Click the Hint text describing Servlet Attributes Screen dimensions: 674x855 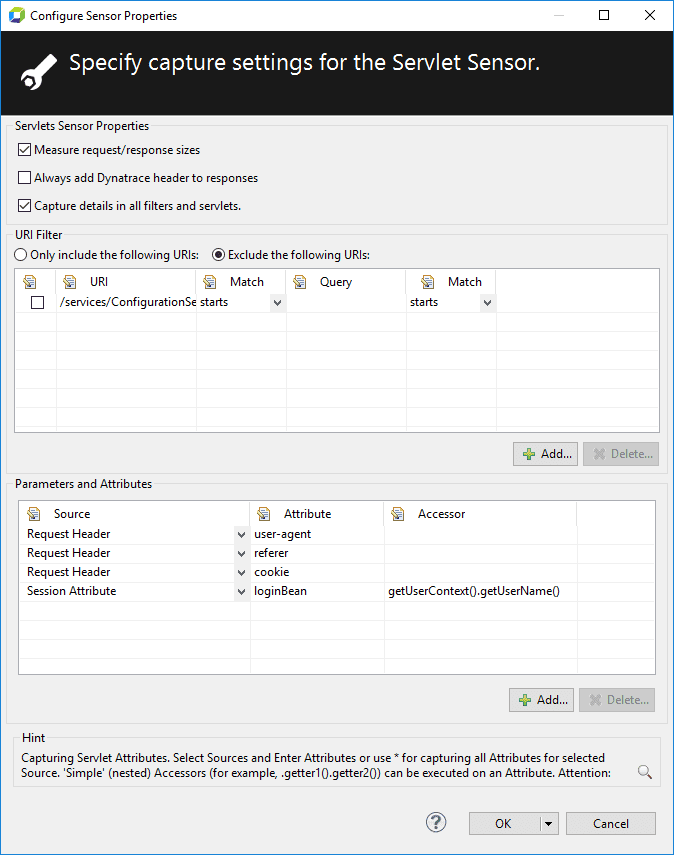[316, 765]
